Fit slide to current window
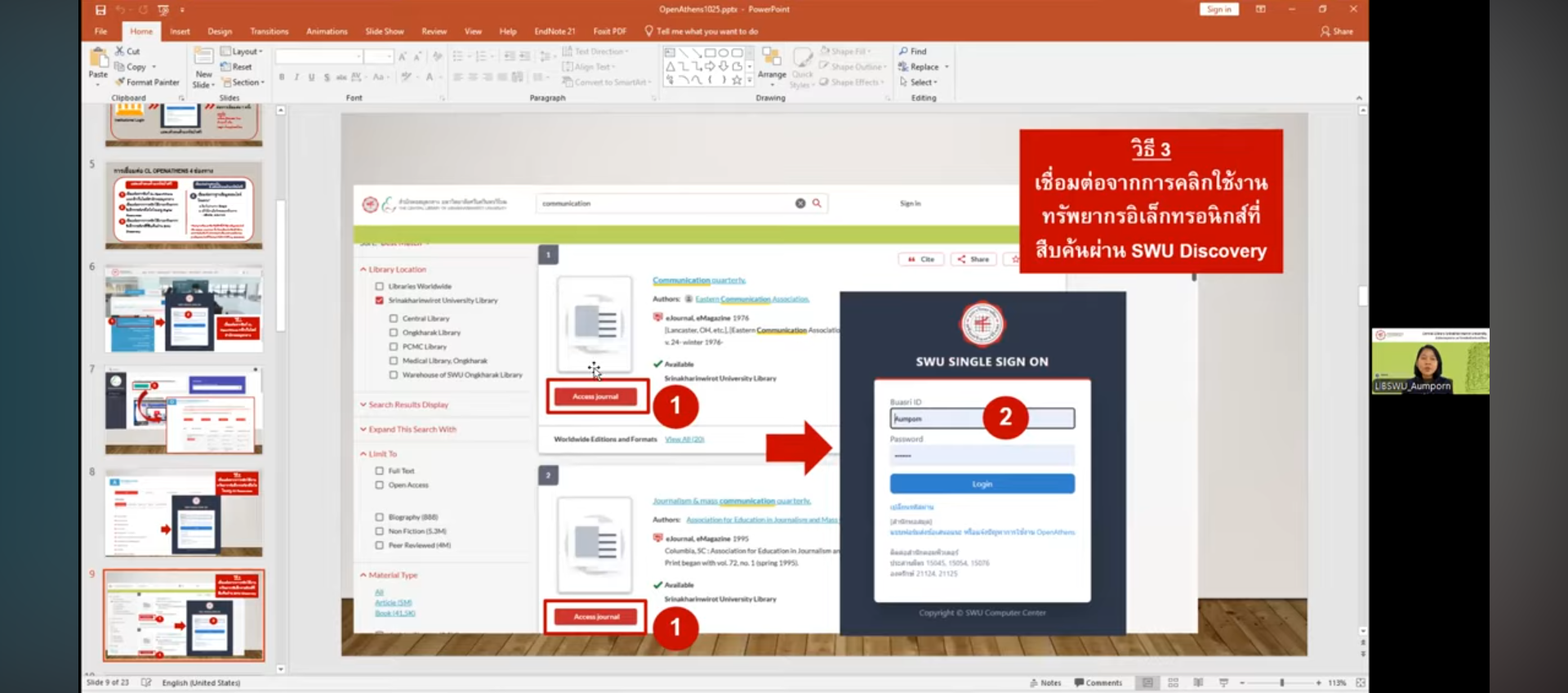Viewport: 1568px width, 693px height. point(1361,682)
